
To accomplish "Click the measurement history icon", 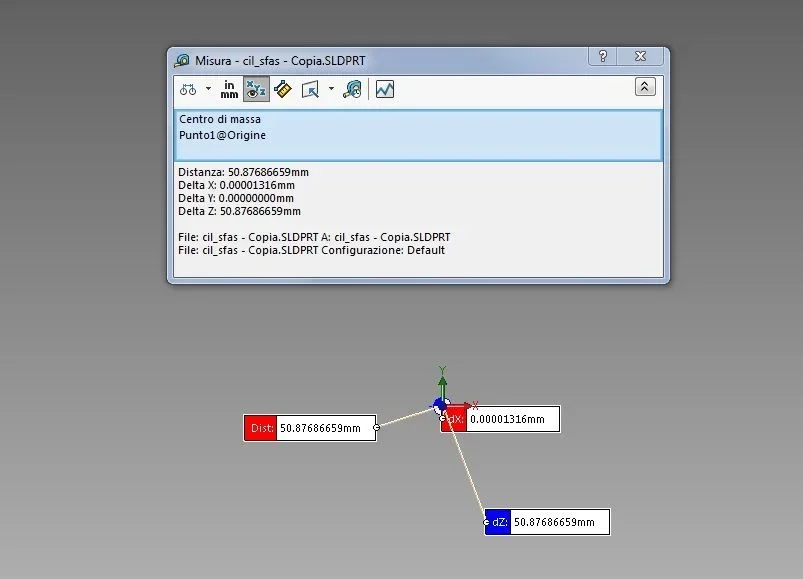I will [352, 89].
